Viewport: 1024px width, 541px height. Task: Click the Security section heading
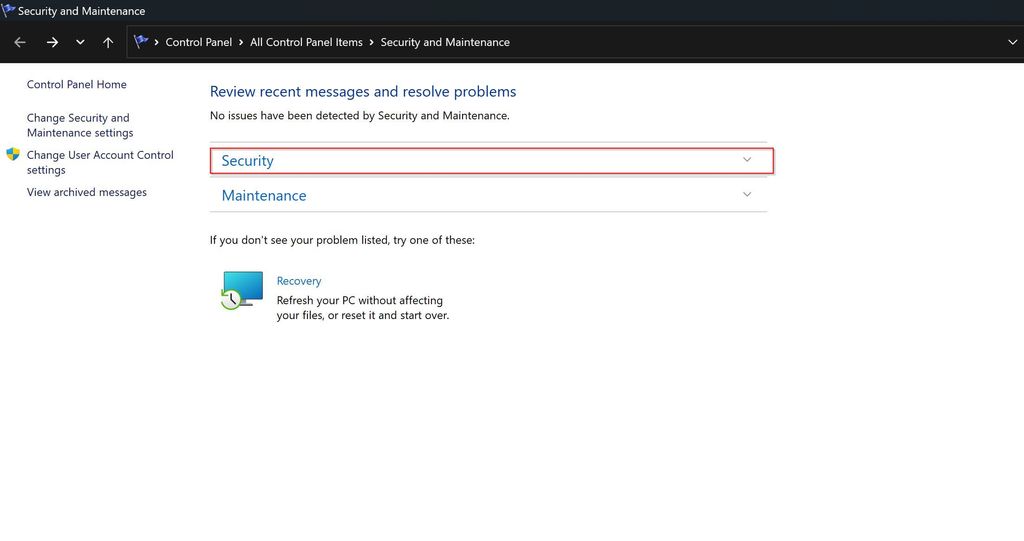tap(248, 161)
